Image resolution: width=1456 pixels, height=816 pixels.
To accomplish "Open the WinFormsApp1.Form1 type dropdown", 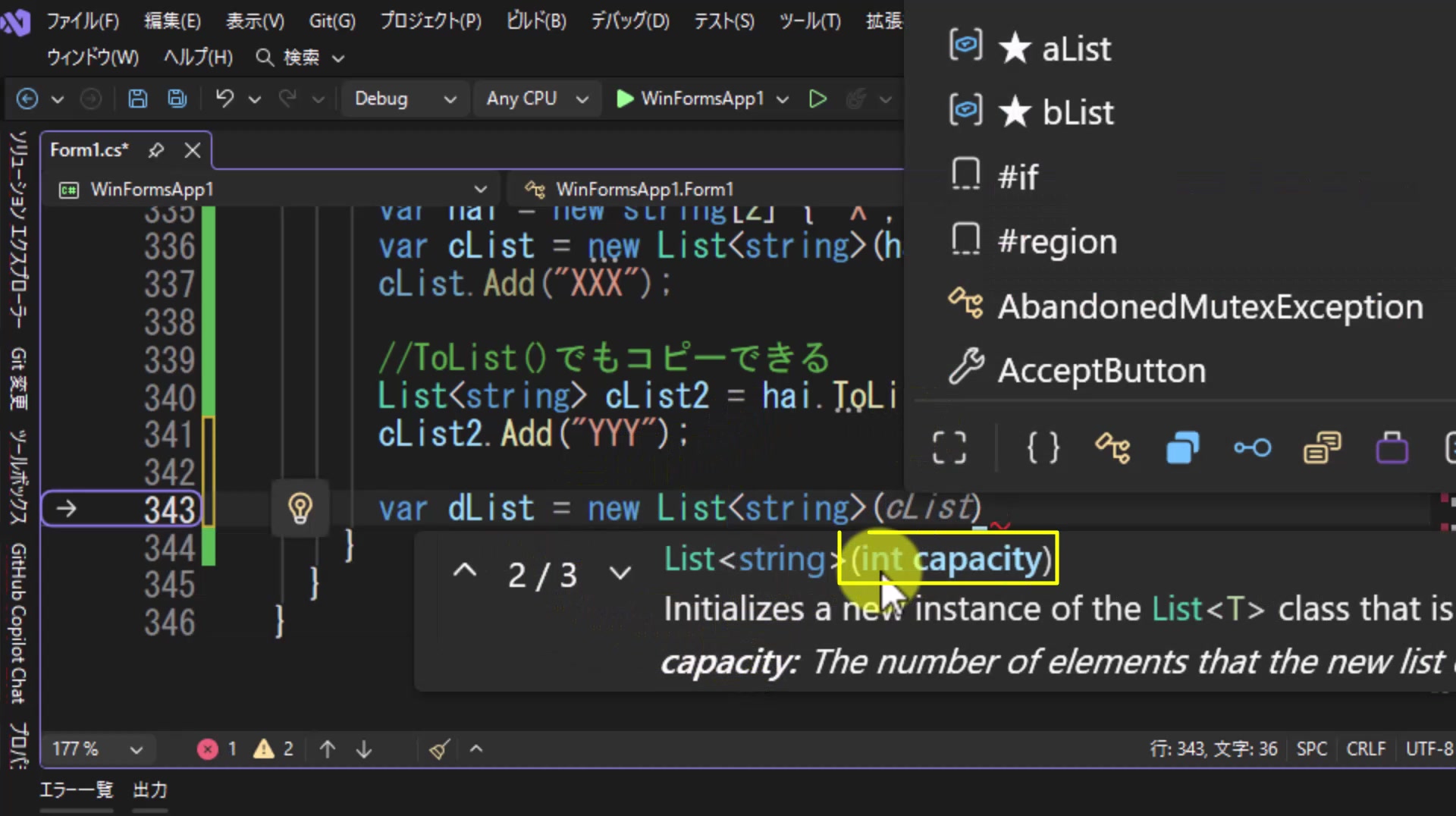I will coord(705,189).
